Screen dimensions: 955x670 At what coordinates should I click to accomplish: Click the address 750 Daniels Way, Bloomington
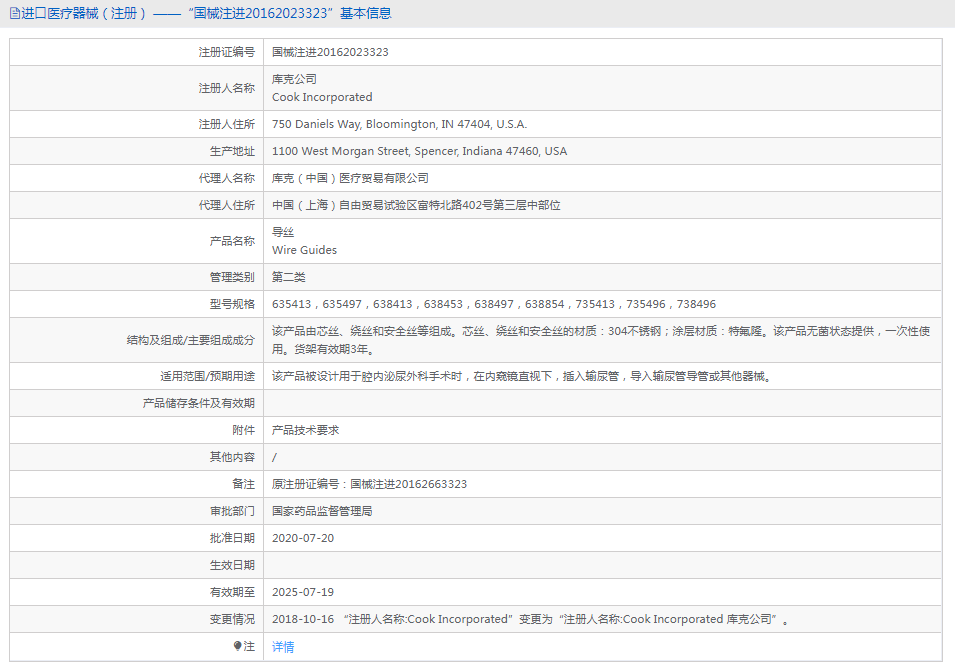tap(400, 124)
